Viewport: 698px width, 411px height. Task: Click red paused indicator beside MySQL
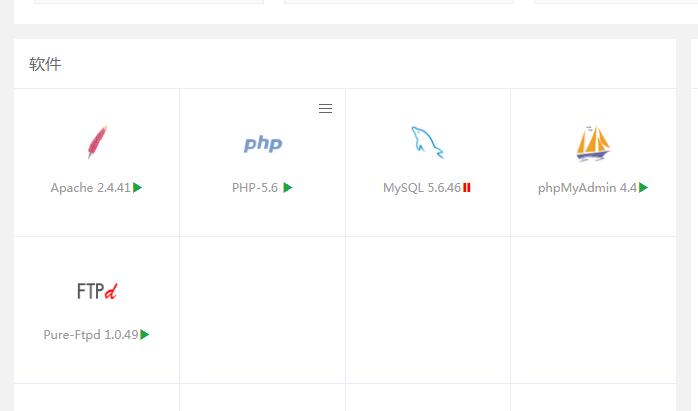tap(467, 187)
